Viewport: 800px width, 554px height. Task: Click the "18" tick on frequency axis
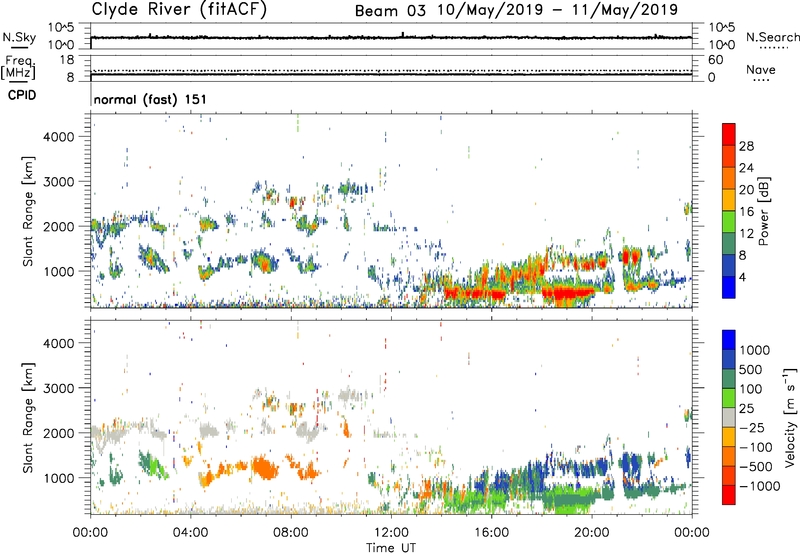pyautogui.click(x=67, y=60)
